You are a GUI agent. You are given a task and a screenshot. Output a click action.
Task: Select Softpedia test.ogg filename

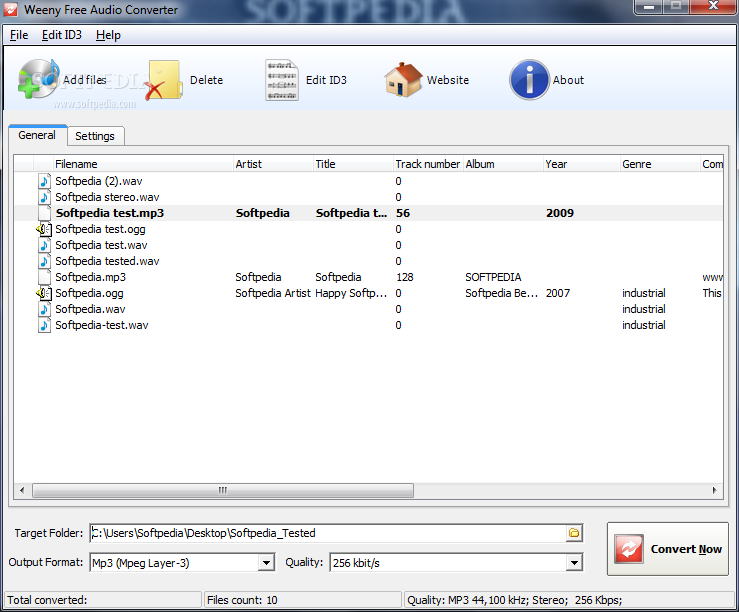coord(100,229)
